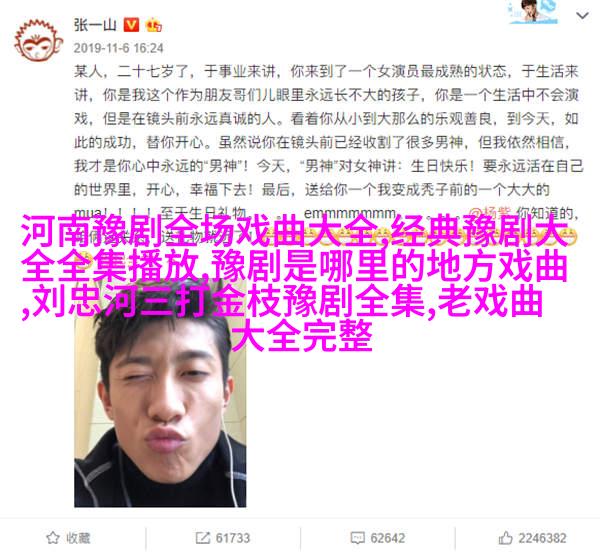
Task: Click the 收藏 favorite button label
Action: coord(78,538)
